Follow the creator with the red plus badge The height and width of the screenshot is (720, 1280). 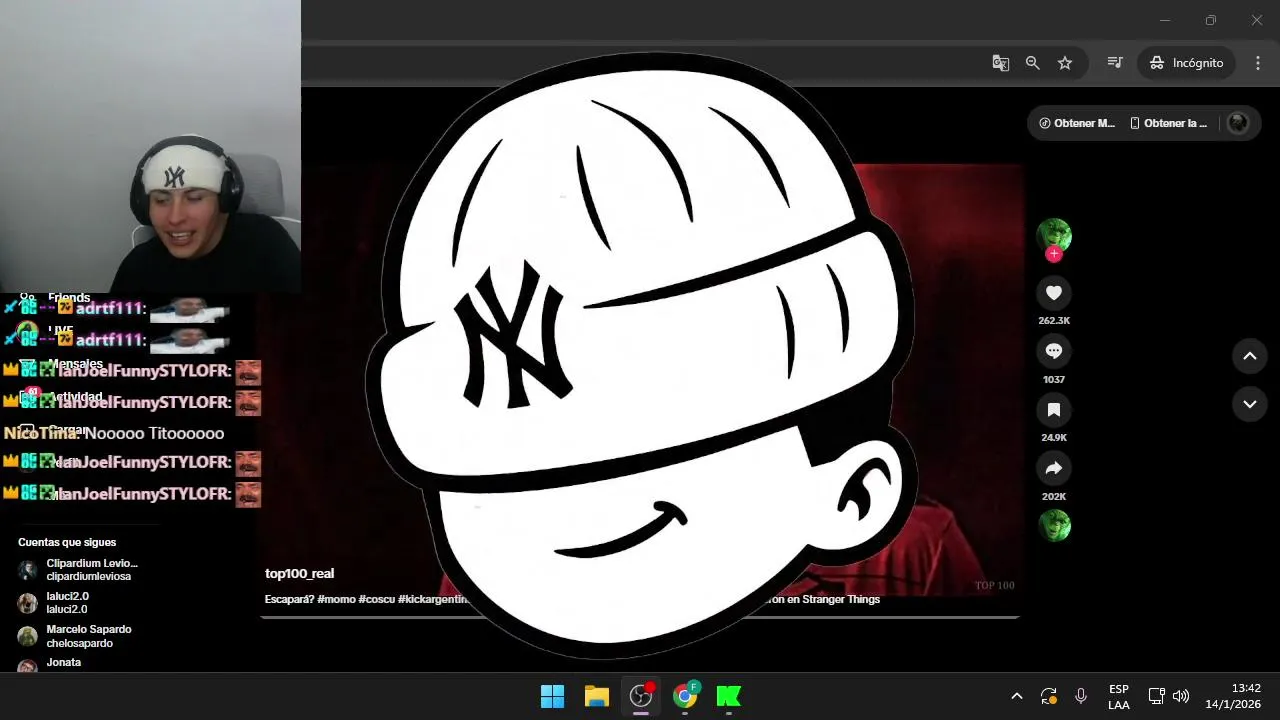click(1053, 254)
